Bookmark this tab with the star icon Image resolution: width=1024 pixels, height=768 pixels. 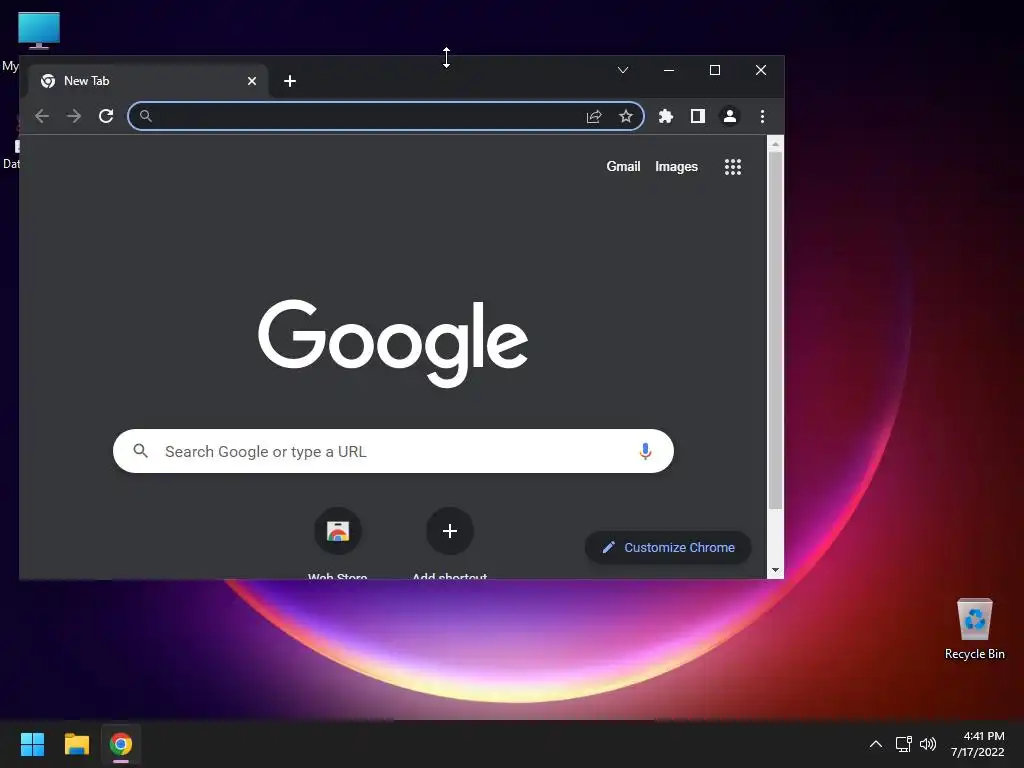coord(626,116)
